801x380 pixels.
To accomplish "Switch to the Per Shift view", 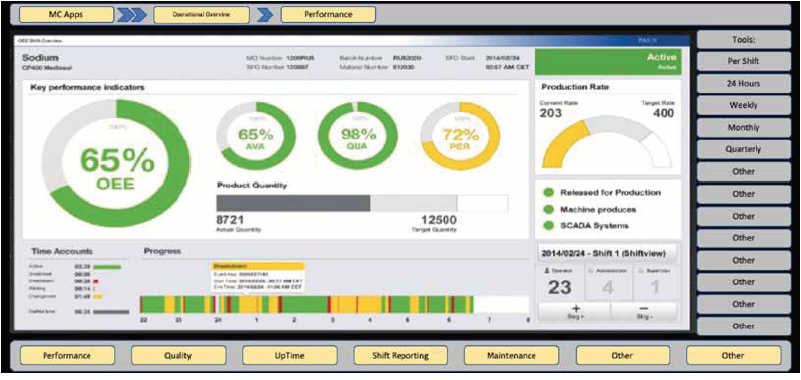I will (x=743, y=61).
